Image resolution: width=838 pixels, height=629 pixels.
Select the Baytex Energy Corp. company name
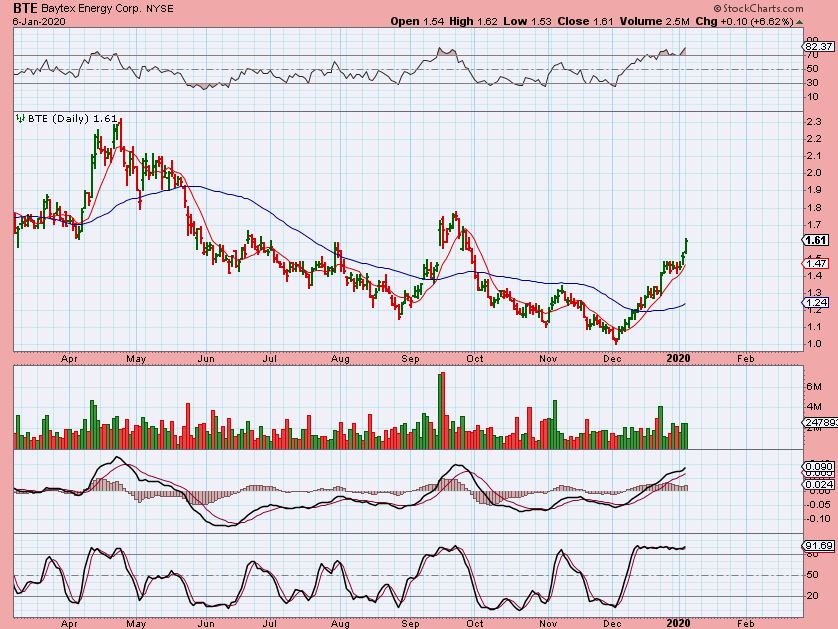(x=89, y=9)
